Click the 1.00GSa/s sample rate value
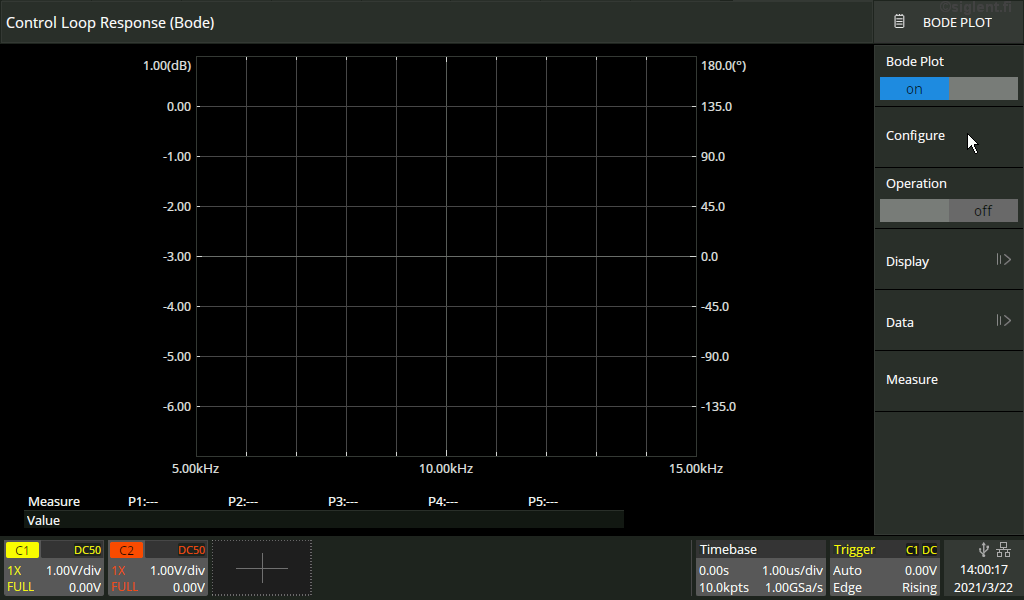Screen dimensions: 1024x600 tap(793, 588)
